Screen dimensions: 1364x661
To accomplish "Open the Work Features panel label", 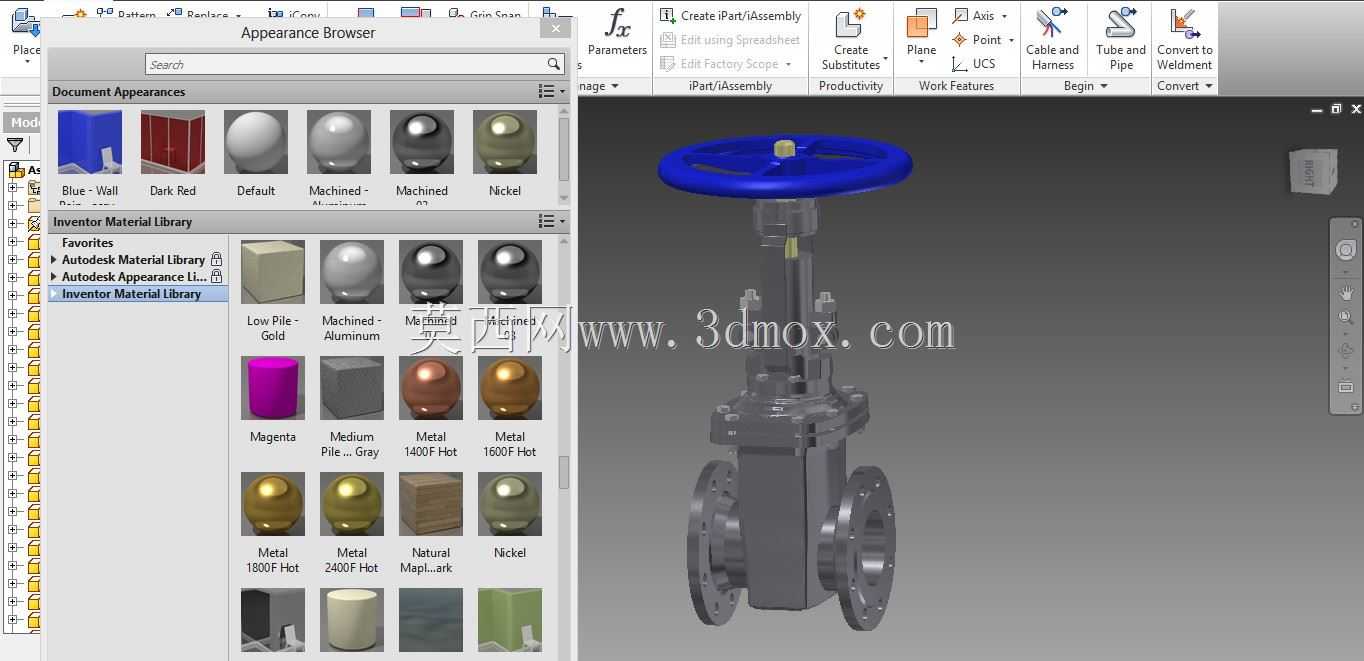I will pyautogui.click(x=956, y=86).
